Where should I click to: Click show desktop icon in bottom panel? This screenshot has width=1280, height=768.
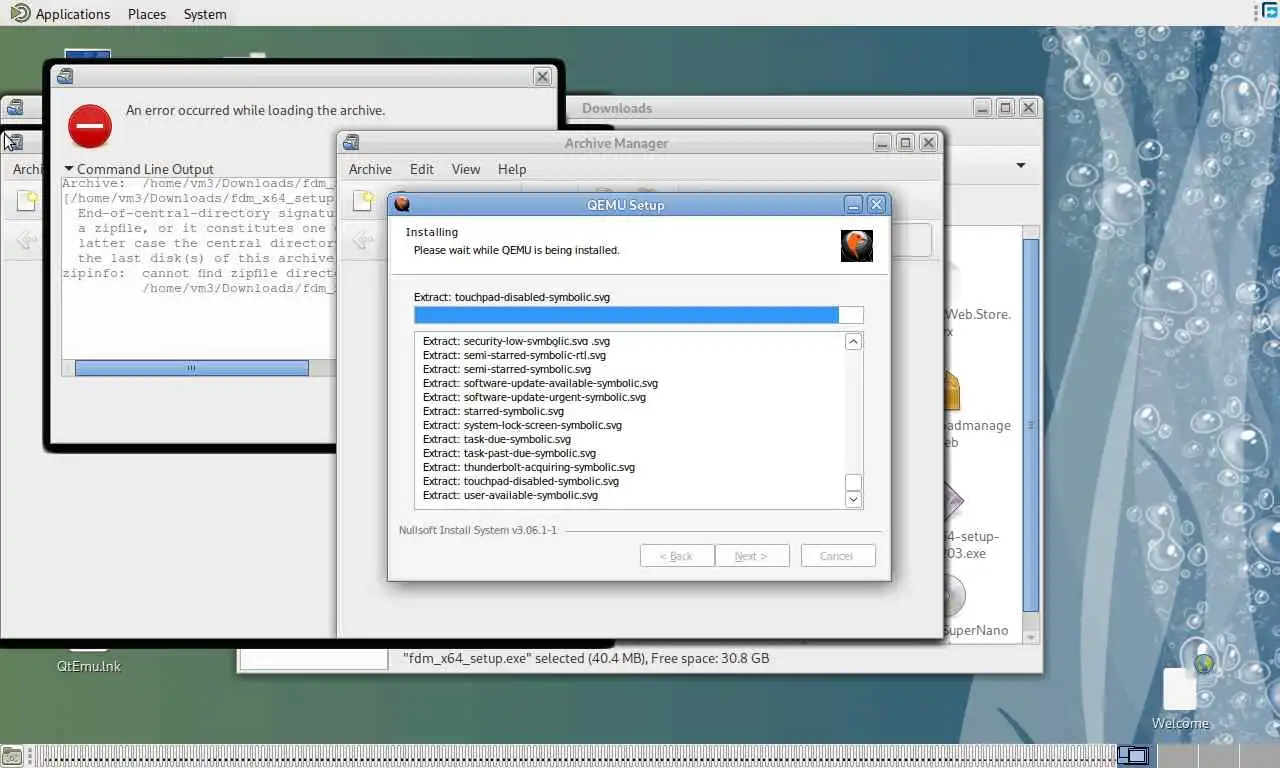coord(11,756)
